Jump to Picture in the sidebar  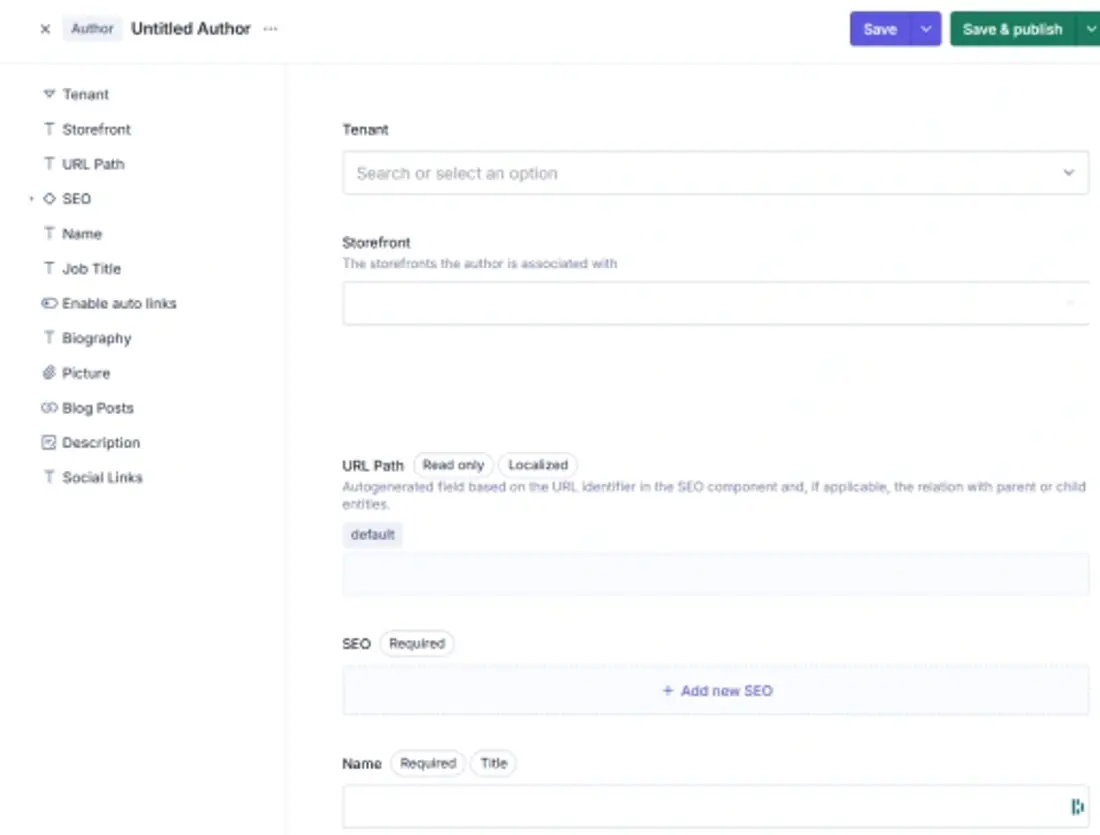[86, 373]
